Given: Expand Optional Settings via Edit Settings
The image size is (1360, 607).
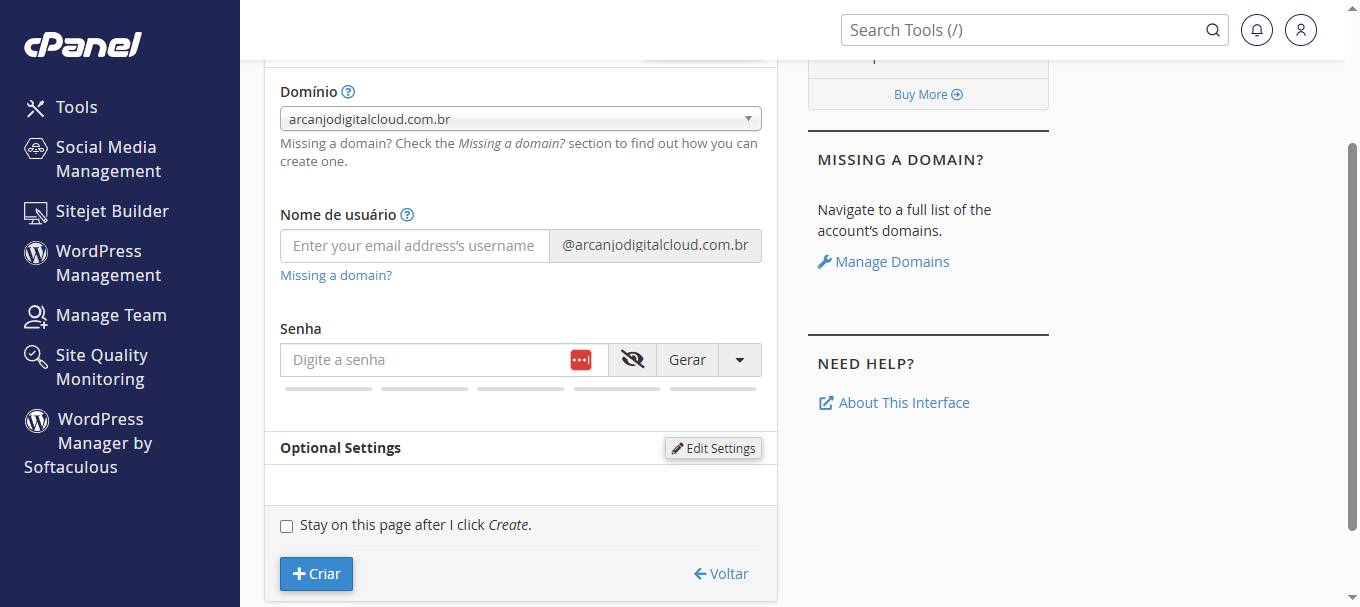Looking at the screenshot, I should pyautogui.click(x=713, y=448).
